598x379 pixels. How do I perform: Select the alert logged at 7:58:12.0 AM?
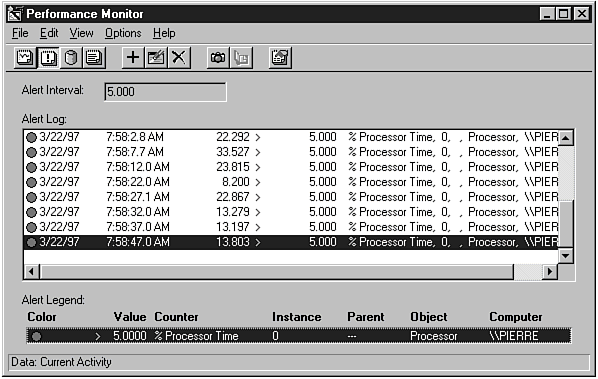291,167
